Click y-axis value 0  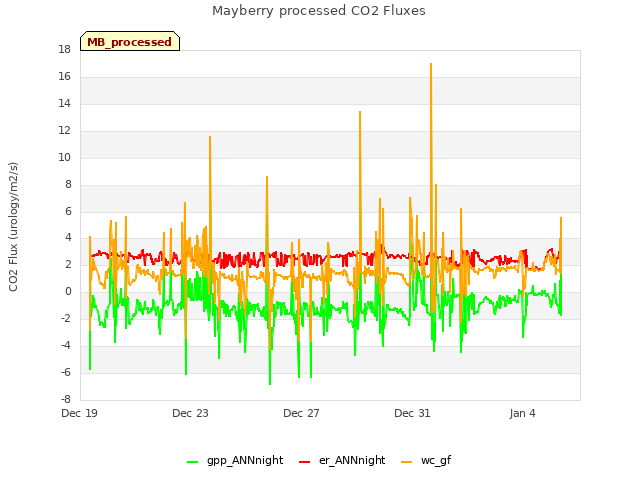68,291
